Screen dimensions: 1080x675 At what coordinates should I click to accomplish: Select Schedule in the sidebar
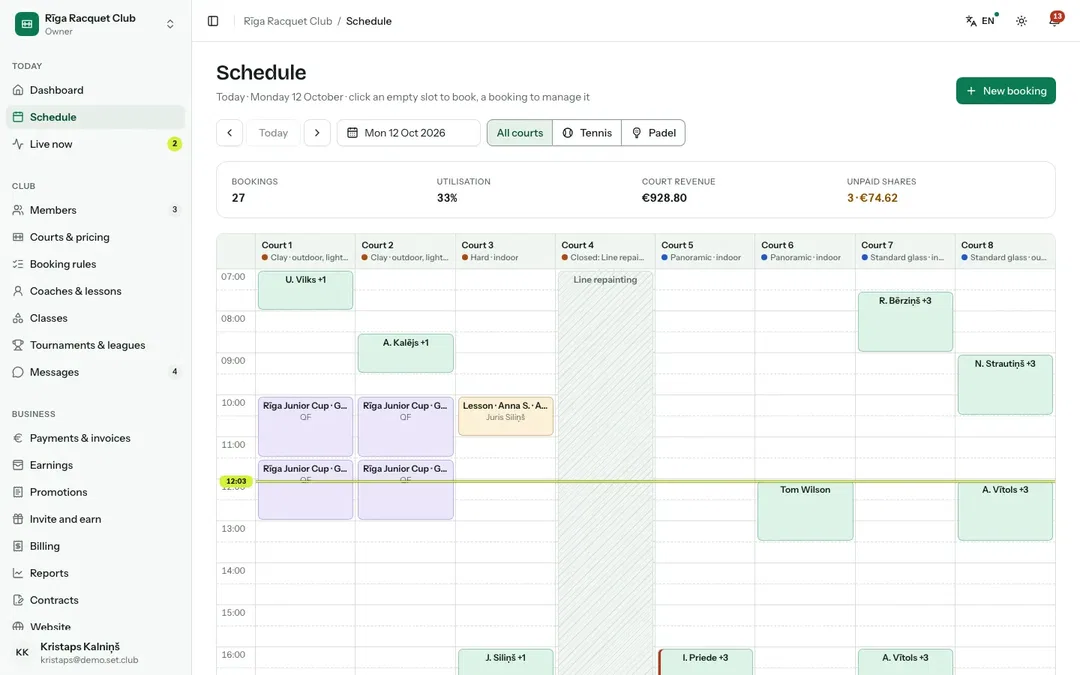[96, 117]
